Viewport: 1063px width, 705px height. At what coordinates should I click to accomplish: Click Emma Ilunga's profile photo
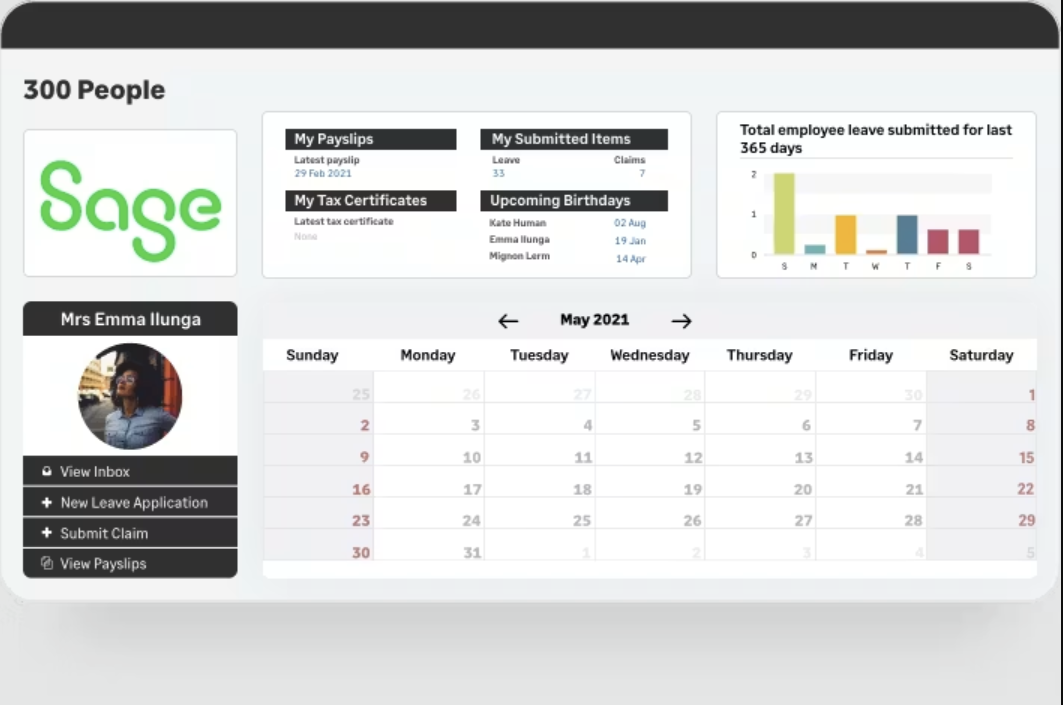(x=130, y=397)
